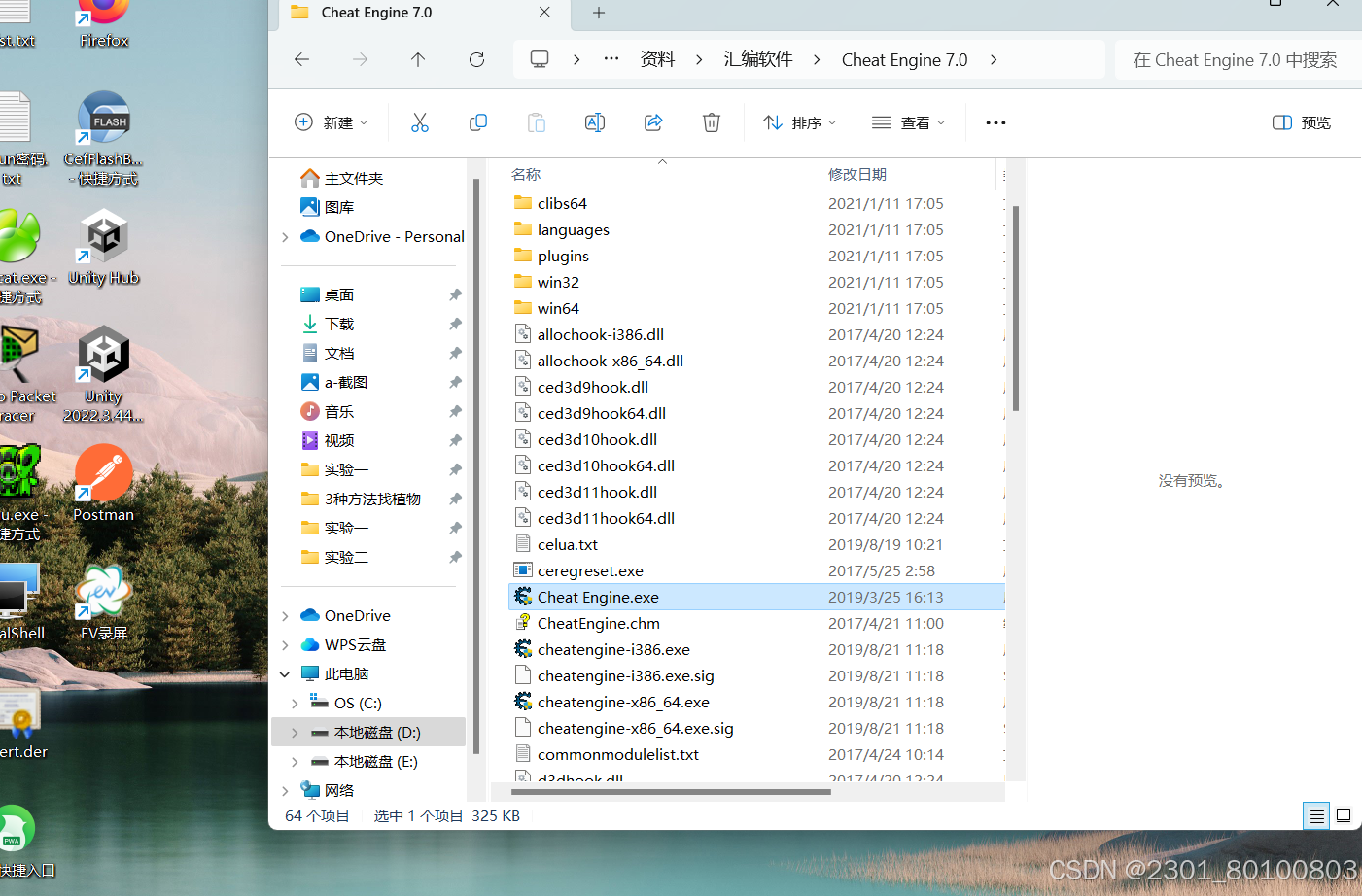Collapse 此电脑 node in sidebar
1362x896 pixels.
click(285, 674)
